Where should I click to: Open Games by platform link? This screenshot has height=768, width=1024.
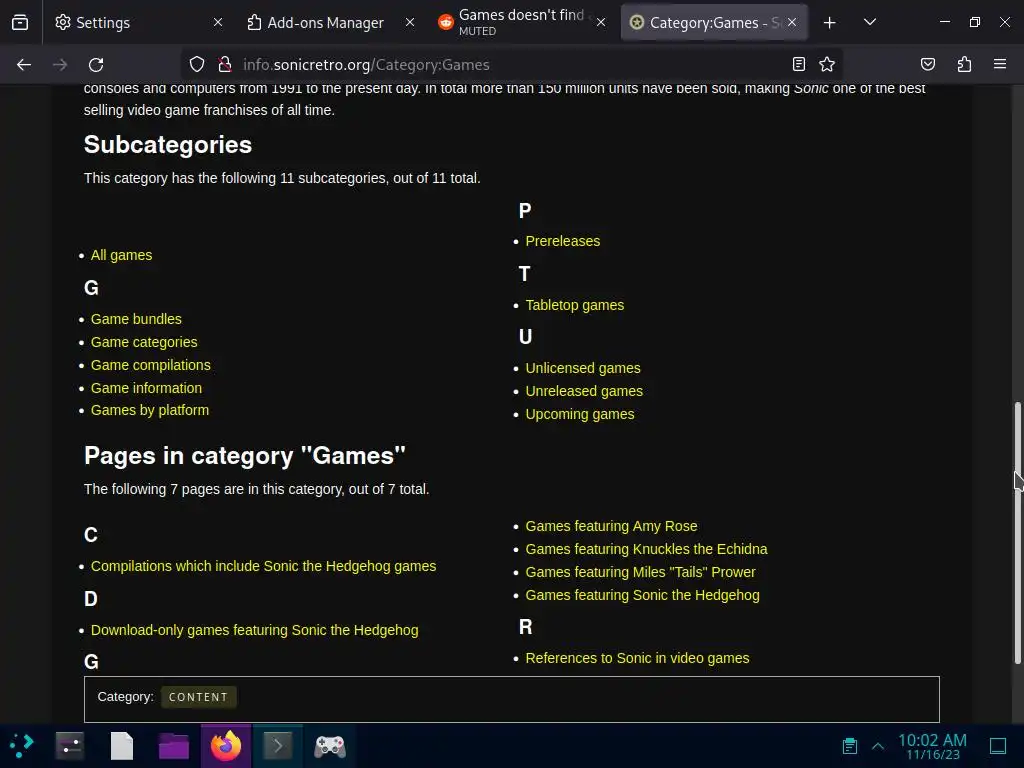(150, 410)
